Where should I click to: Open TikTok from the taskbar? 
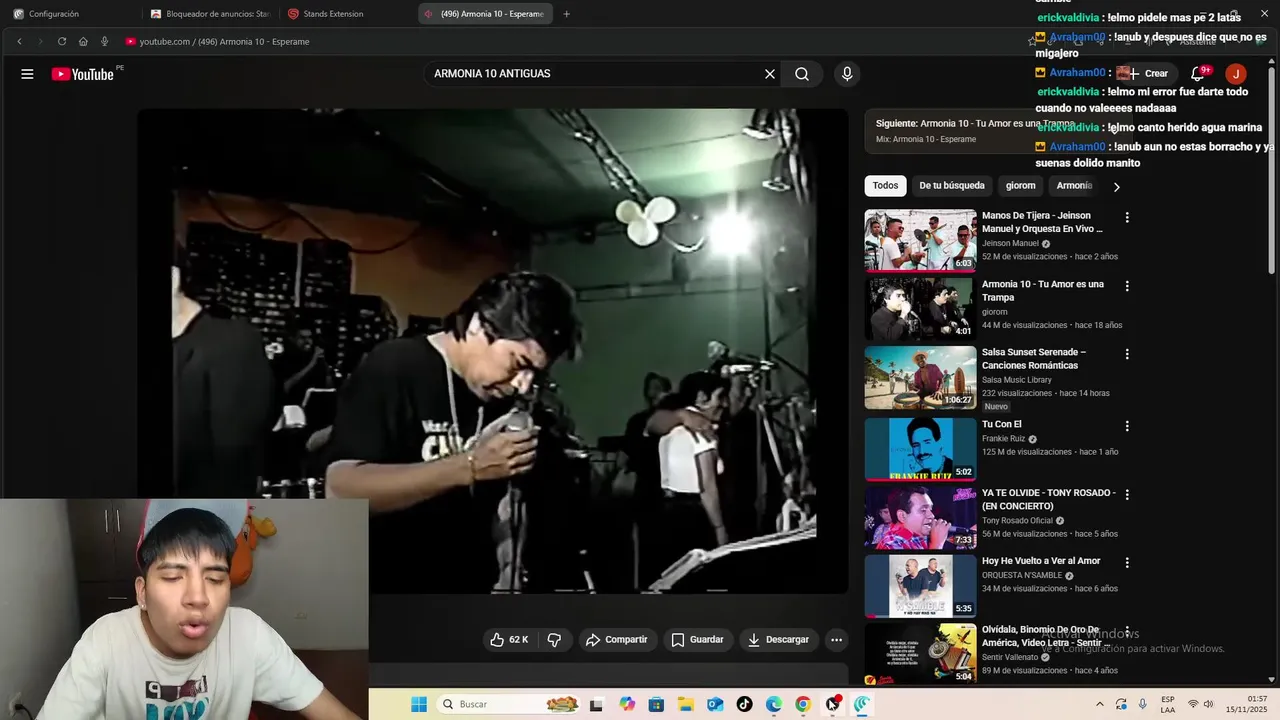[x=744, y=704]
